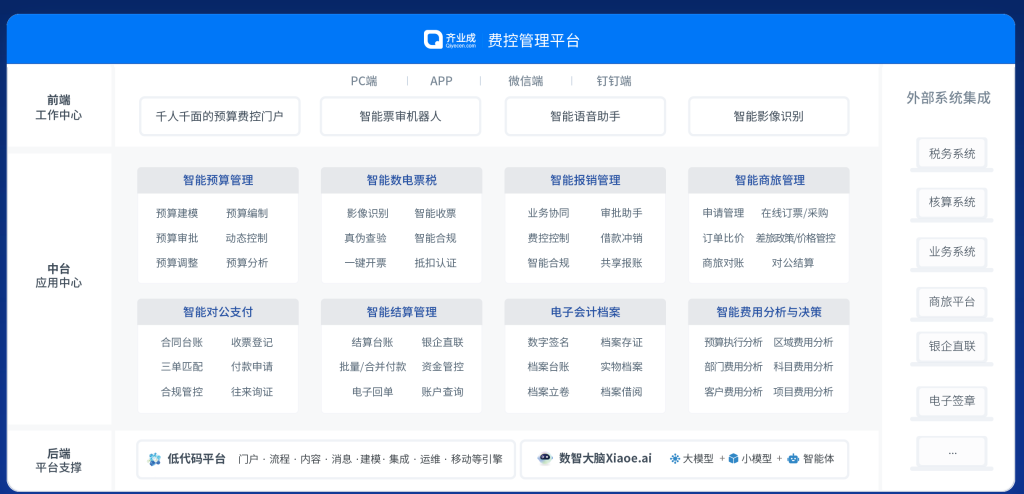Open 智能票审机器人 card

[x=400, y=116]
